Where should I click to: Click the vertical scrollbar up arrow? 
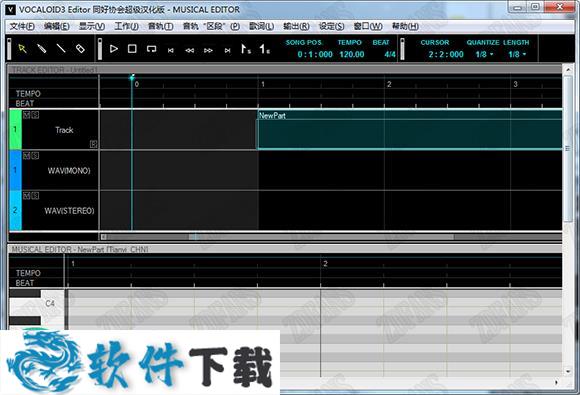[568, 70]
